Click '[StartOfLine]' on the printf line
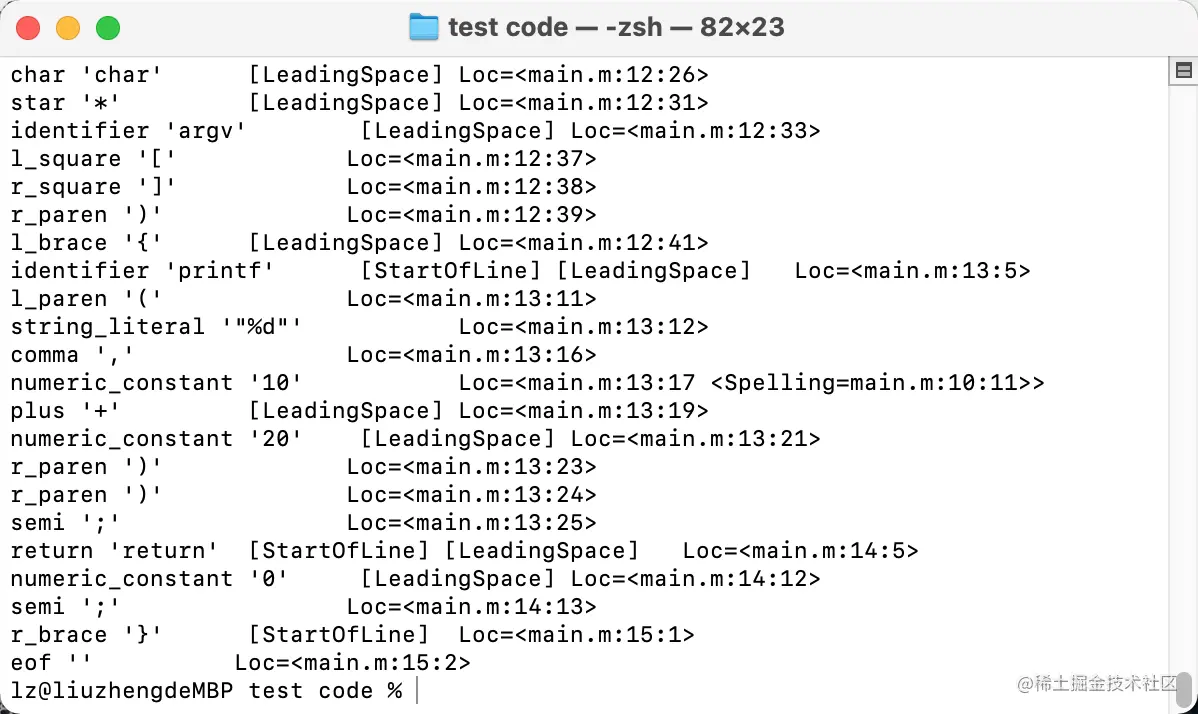This screenshot has width=1198, height=714. 450,270
